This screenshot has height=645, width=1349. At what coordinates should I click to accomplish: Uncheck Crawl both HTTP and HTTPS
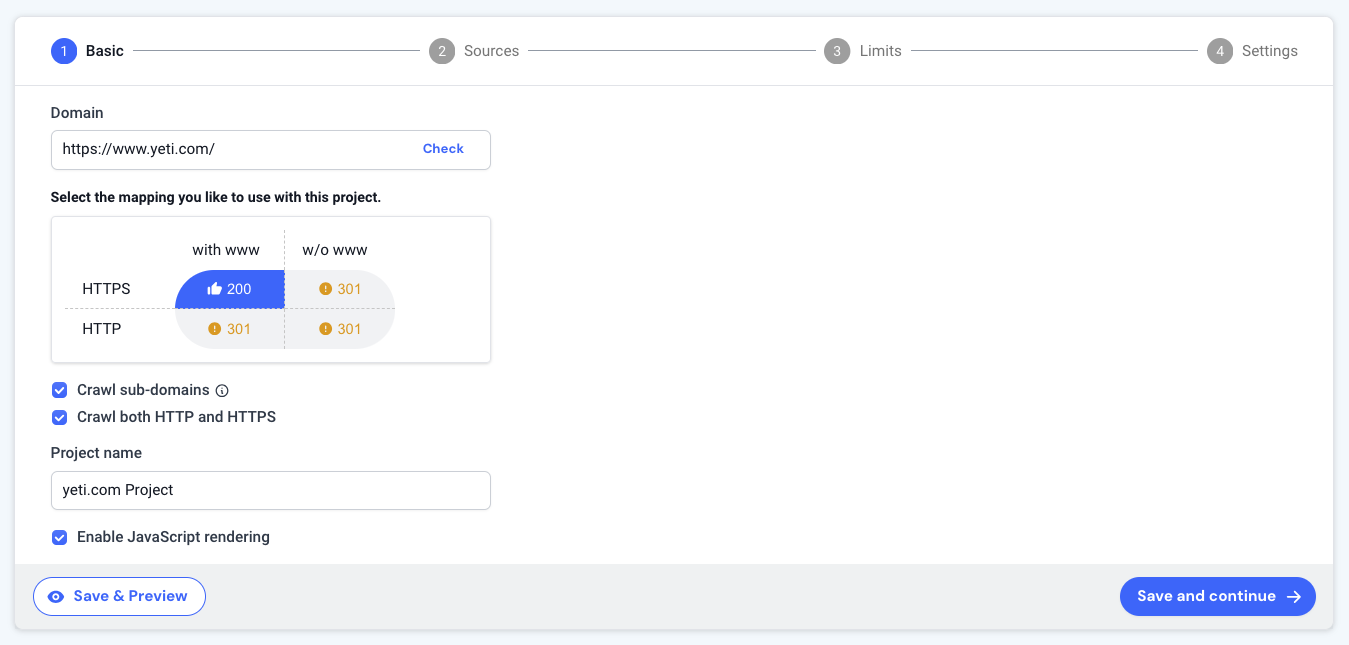(x=59, y=417)
